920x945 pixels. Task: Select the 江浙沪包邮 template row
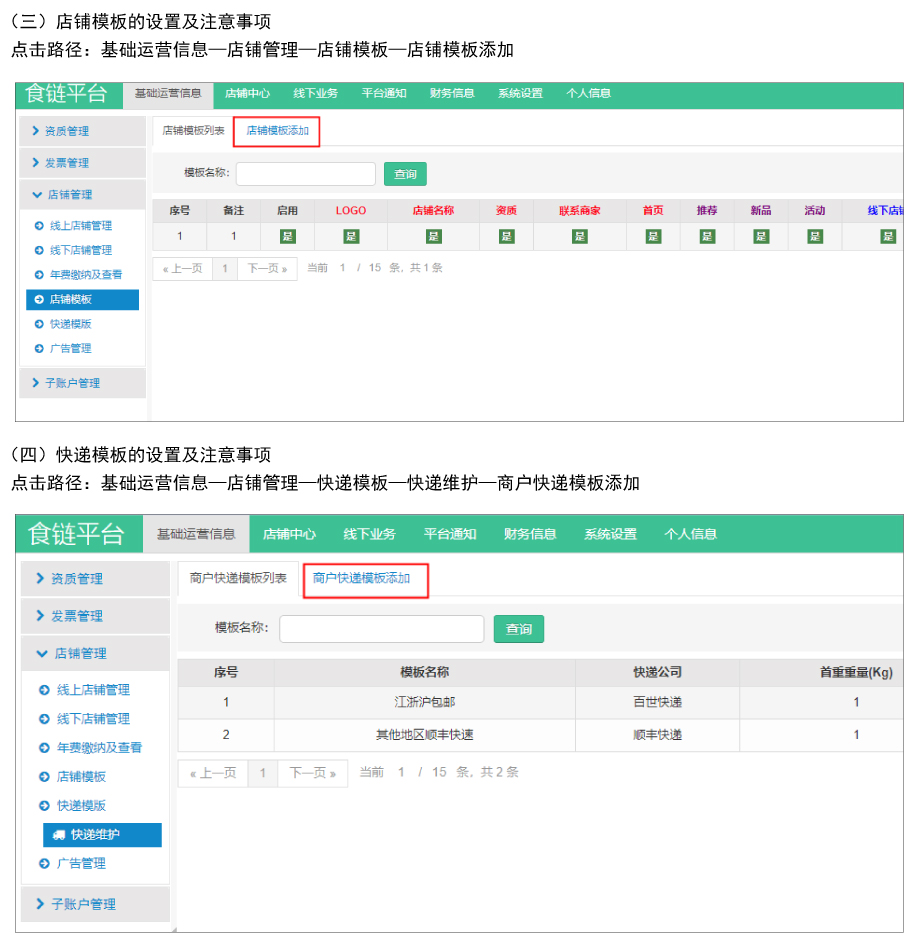coord(424,703)
